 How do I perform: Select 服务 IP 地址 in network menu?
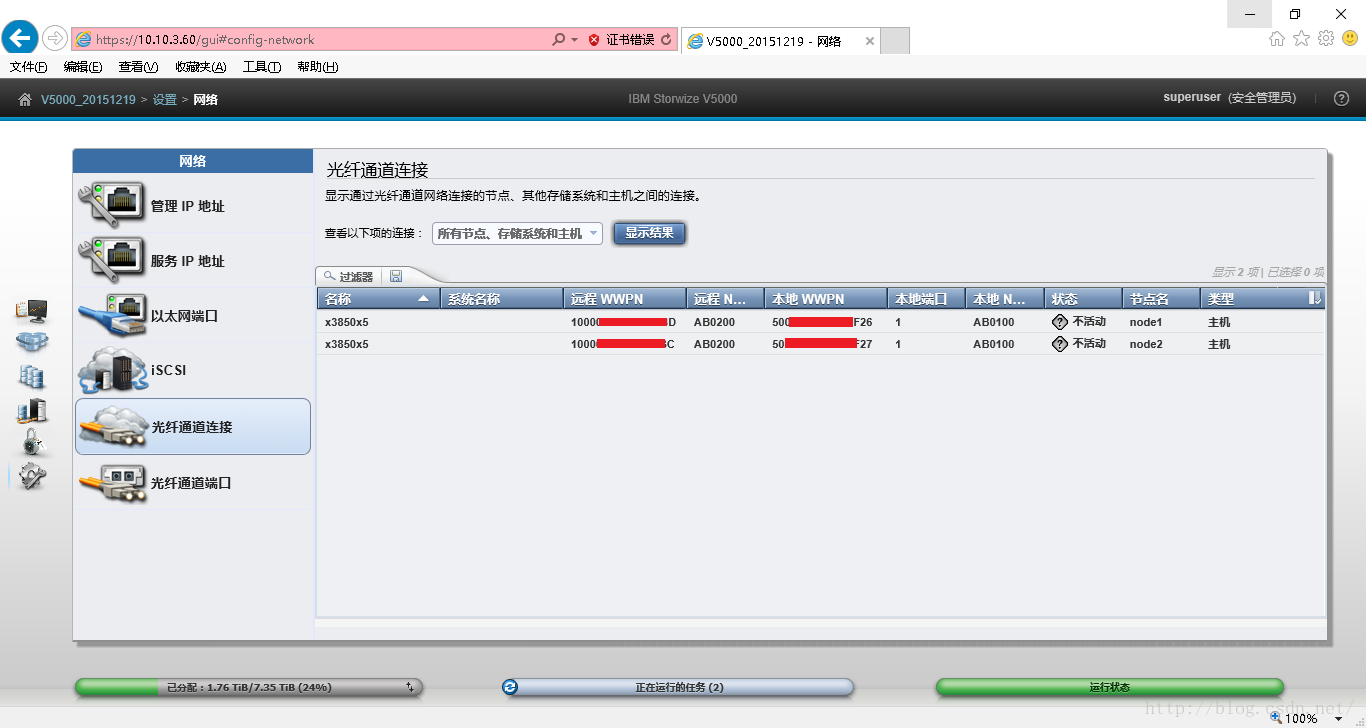tap(193, 261)
